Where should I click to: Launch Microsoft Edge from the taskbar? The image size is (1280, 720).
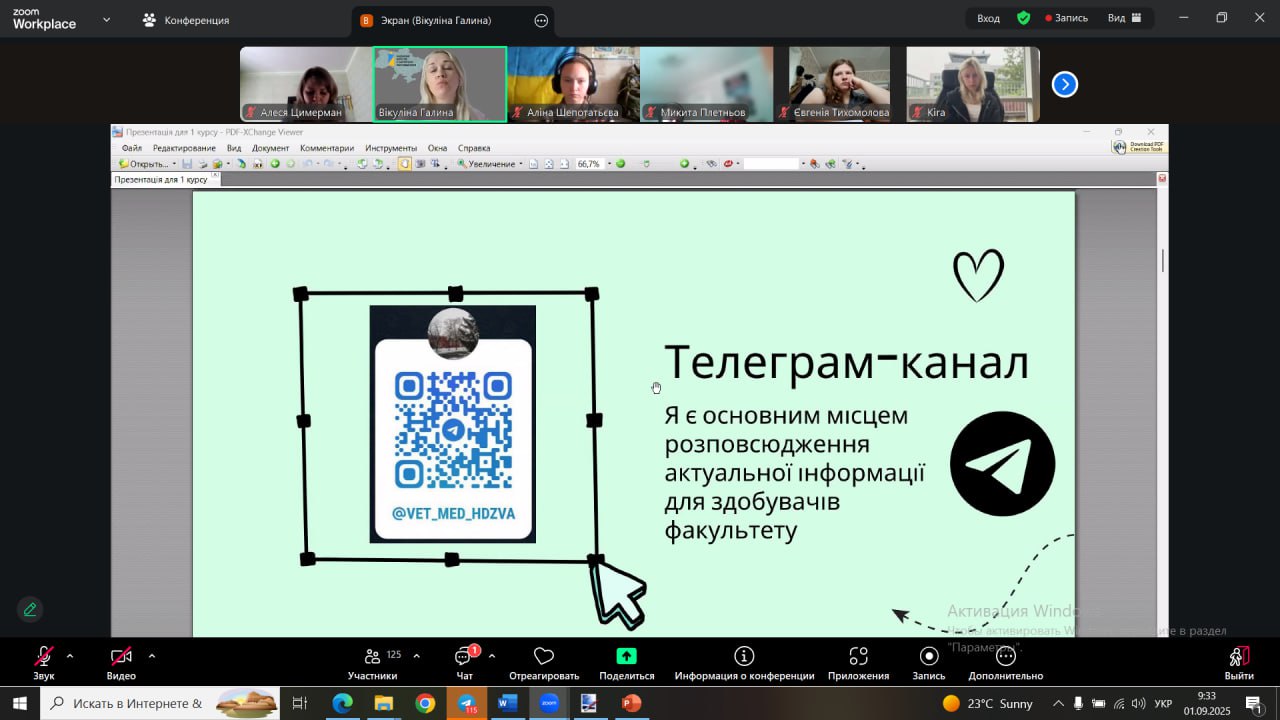pyautogui.click(x=342, y=703)
